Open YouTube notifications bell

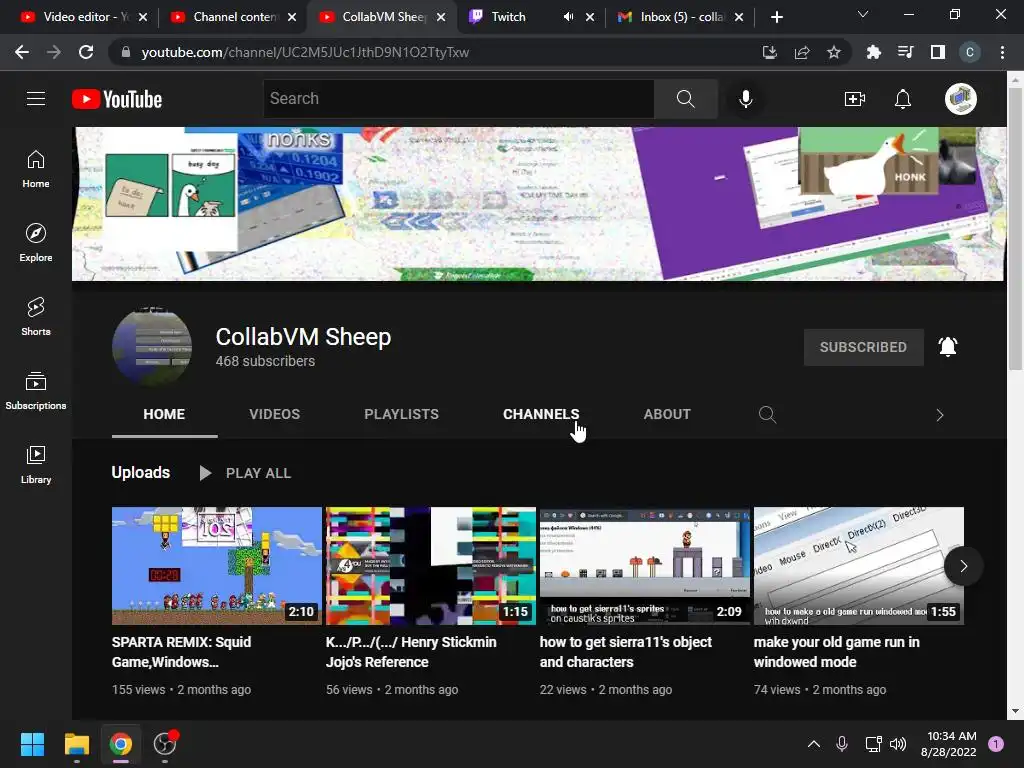(x=903, y=99)
